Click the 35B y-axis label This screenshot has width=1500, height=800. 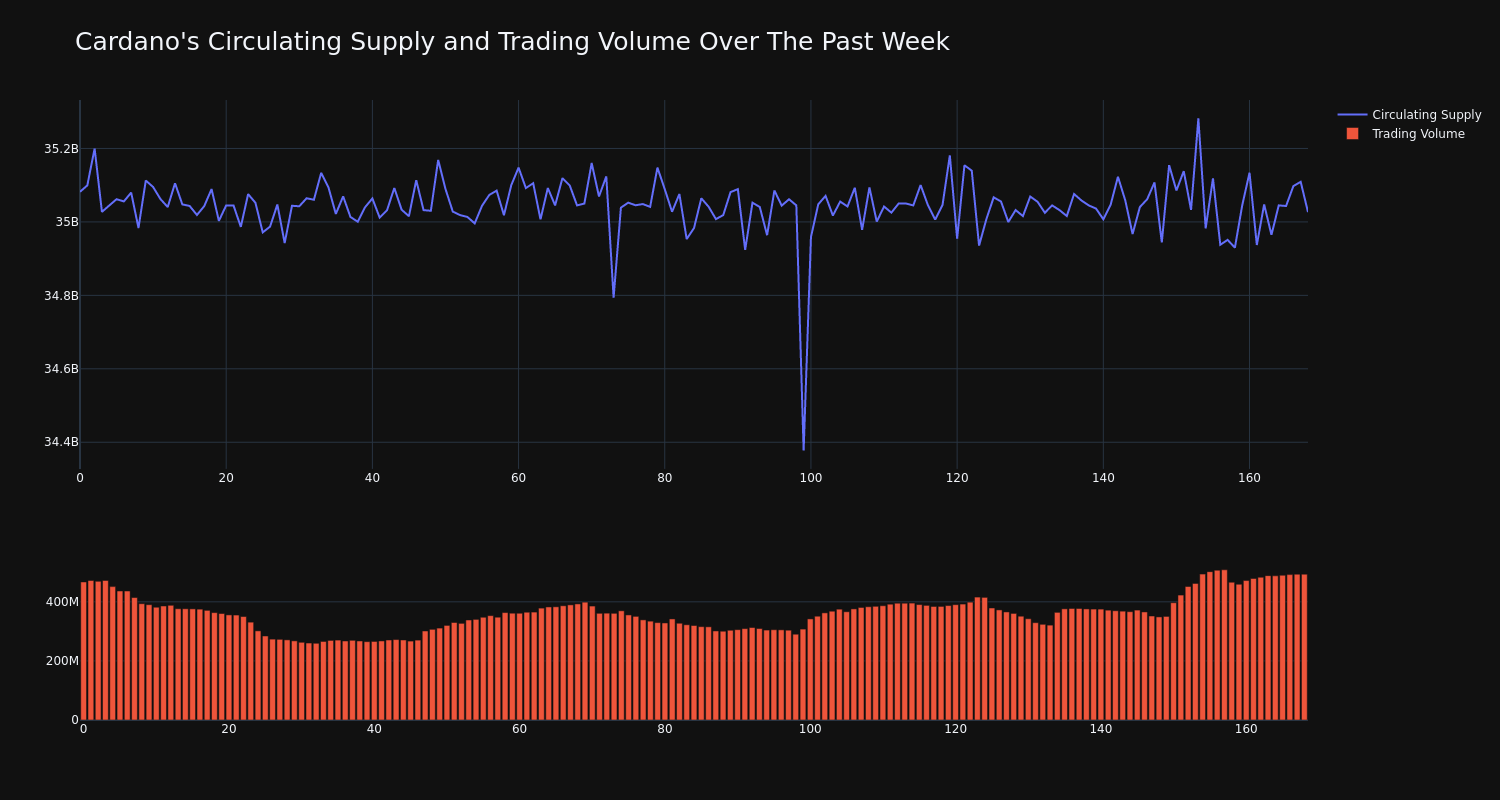[67, 222]
